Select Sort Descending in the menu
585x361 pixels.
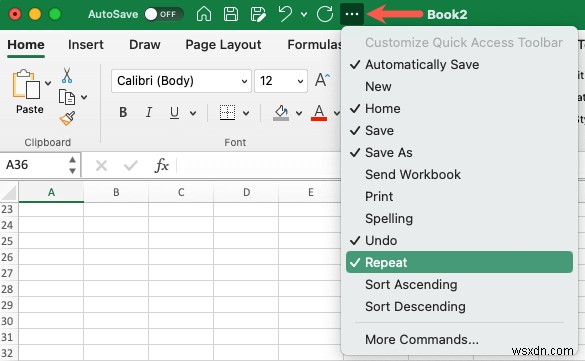[459, 307]
